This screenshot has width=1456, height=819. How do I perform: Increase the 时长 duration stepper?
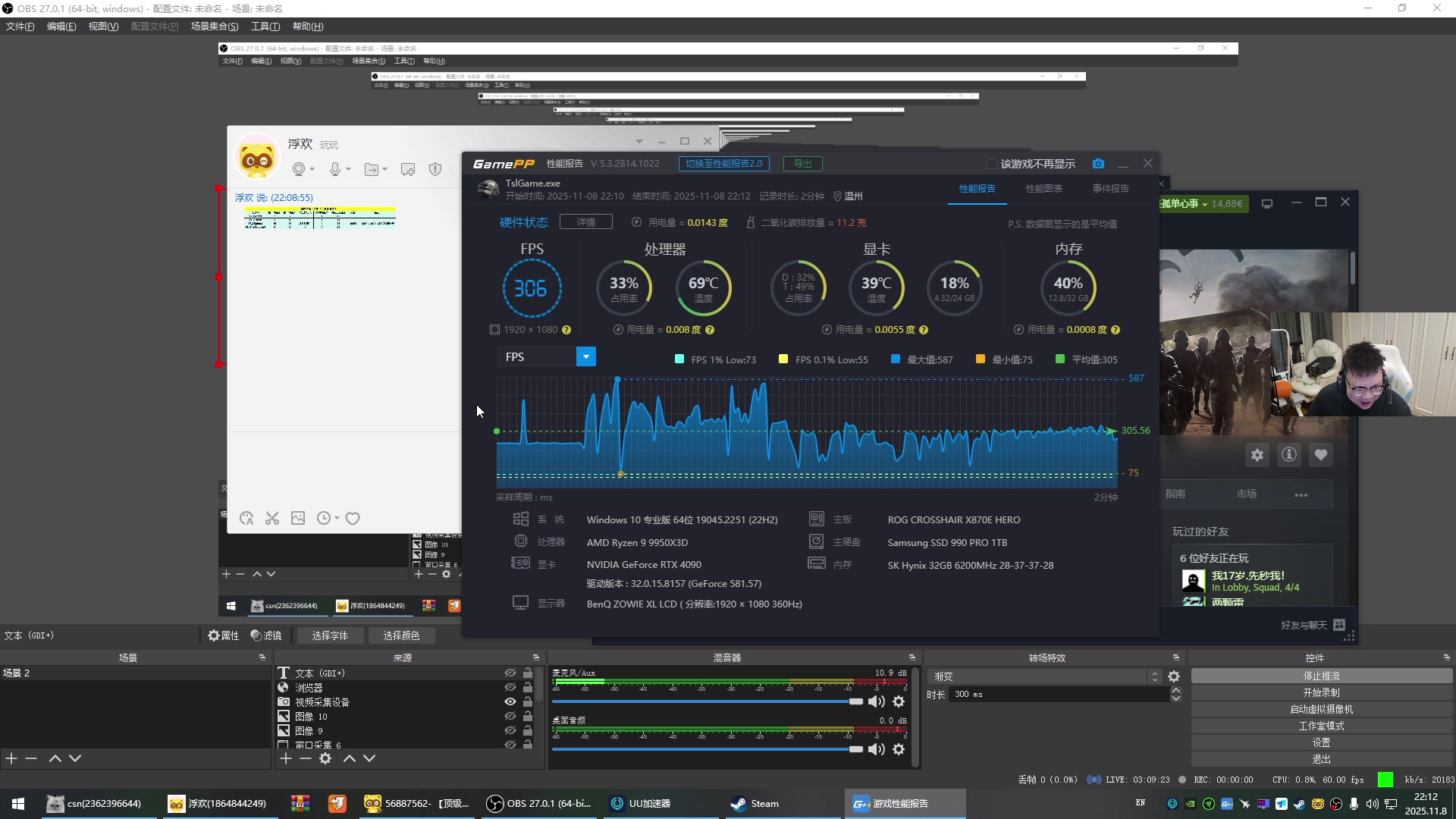[x=1175, y=690]
